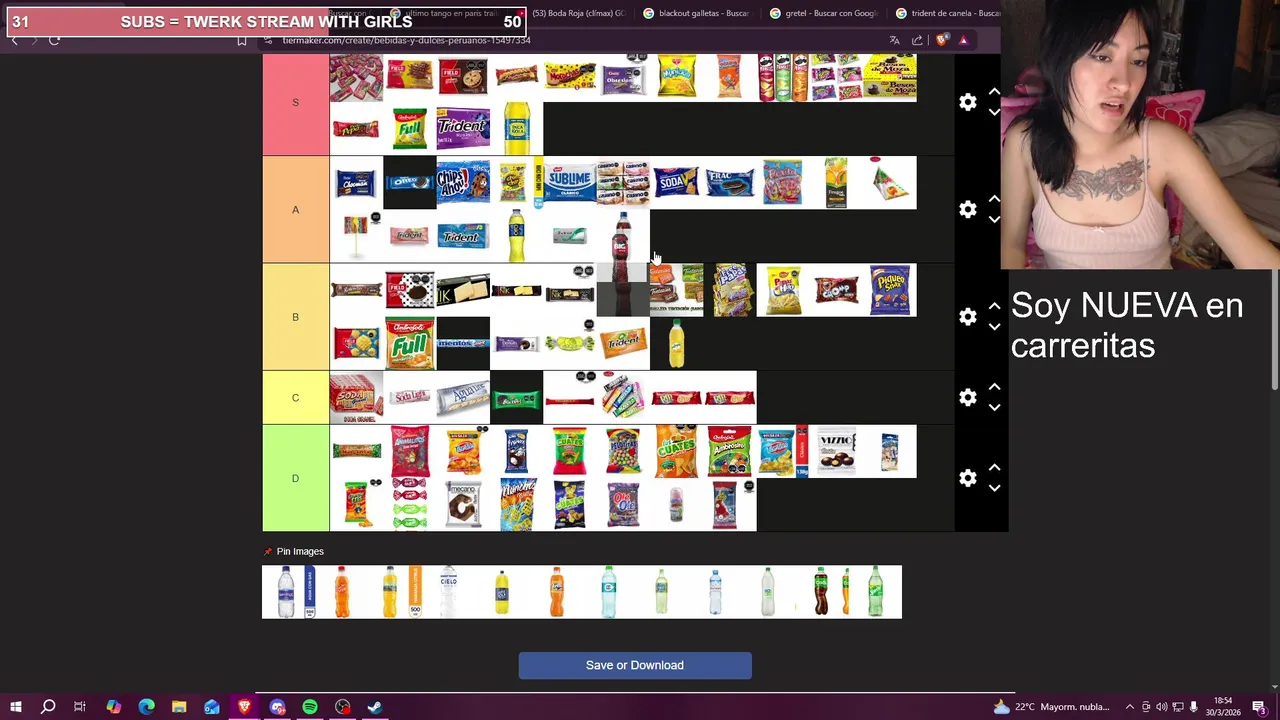The image size is (1280, 720).
Task: Go back with browser back arrow
Action: pos(14,40)
